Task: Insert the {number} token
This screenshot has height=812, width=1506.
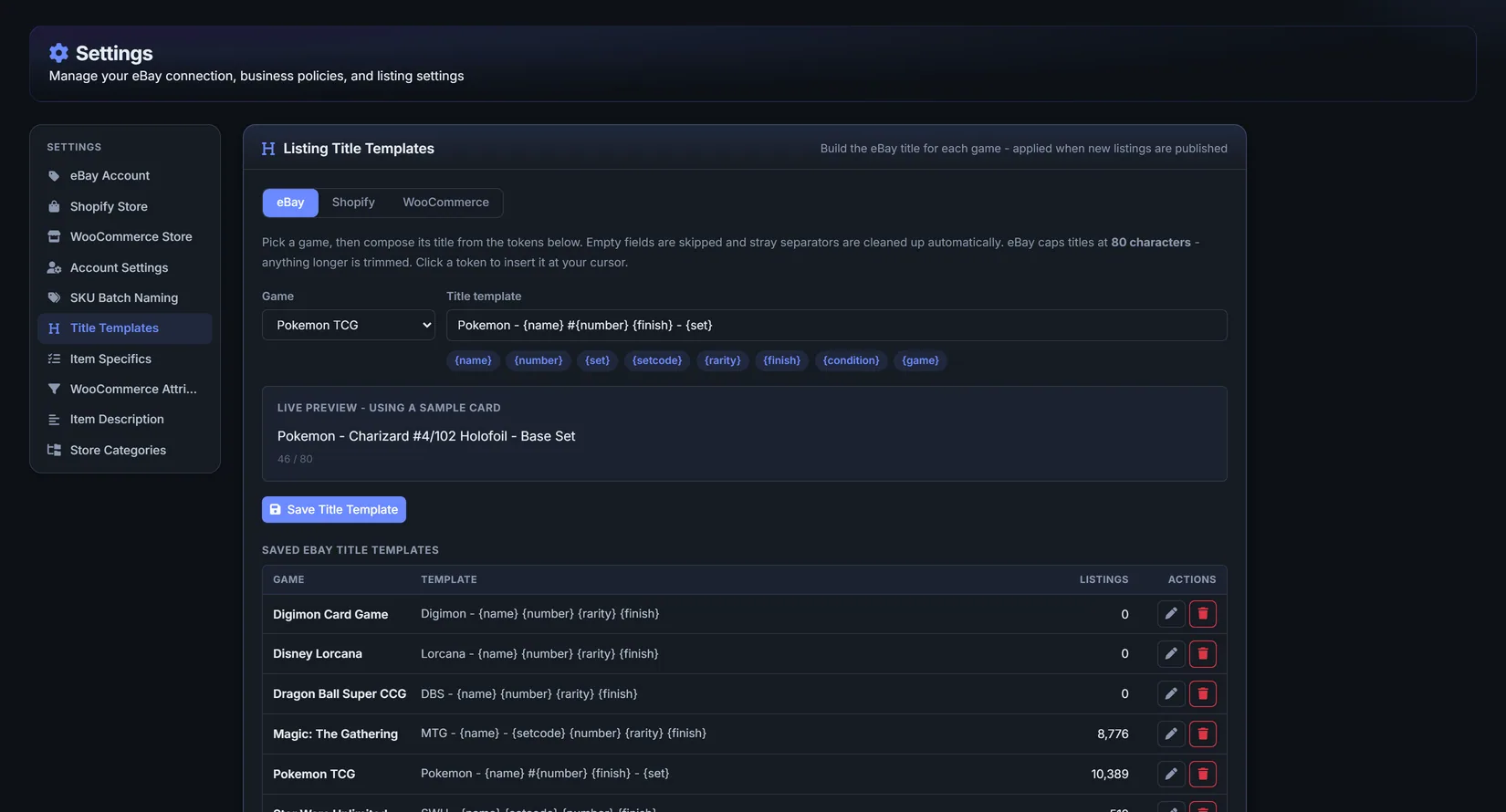Action: pyautogui.click(x=539, y=361)
